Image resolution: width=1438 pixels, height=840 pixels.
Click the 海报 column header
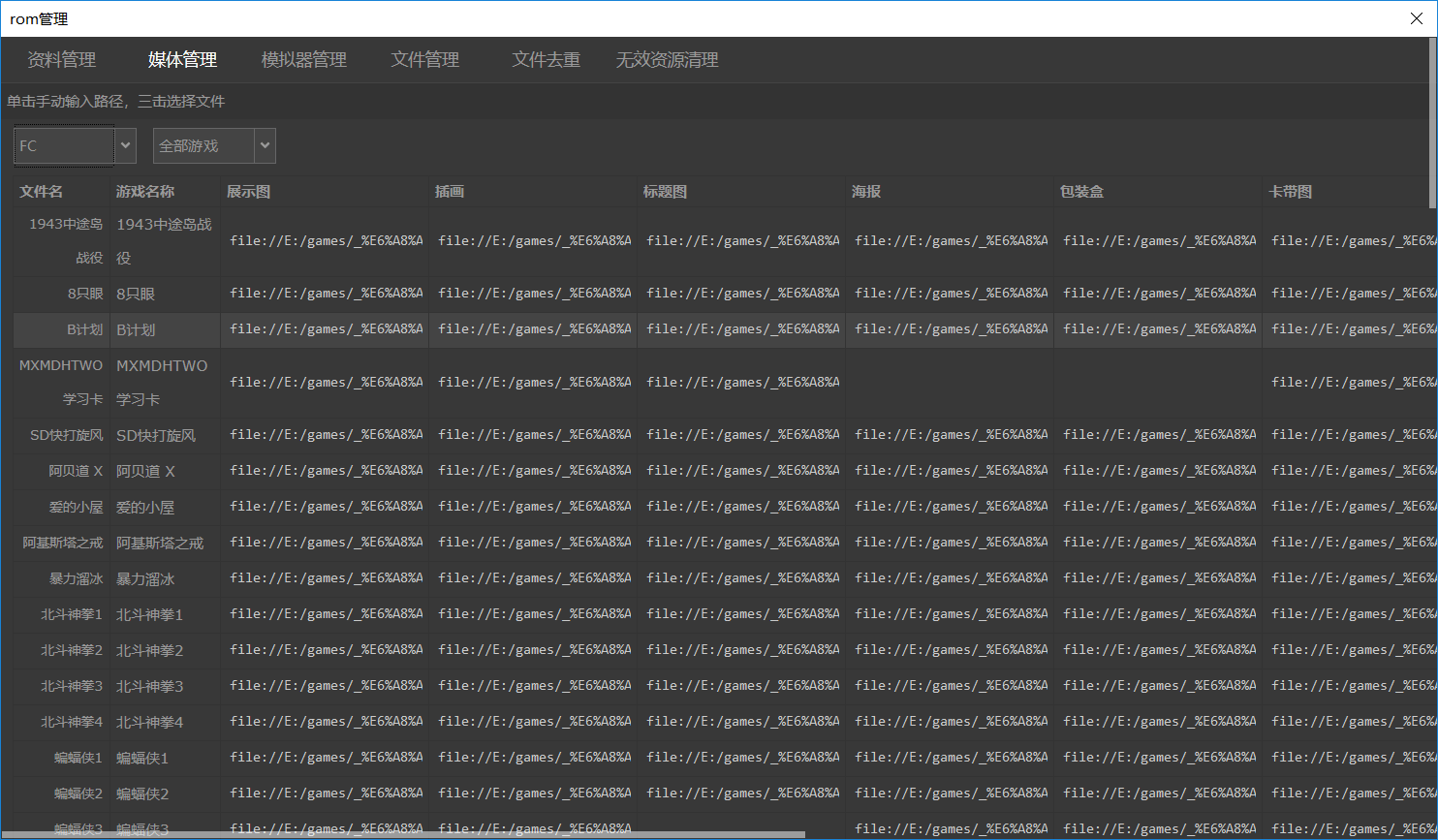(x=866, y=192)
